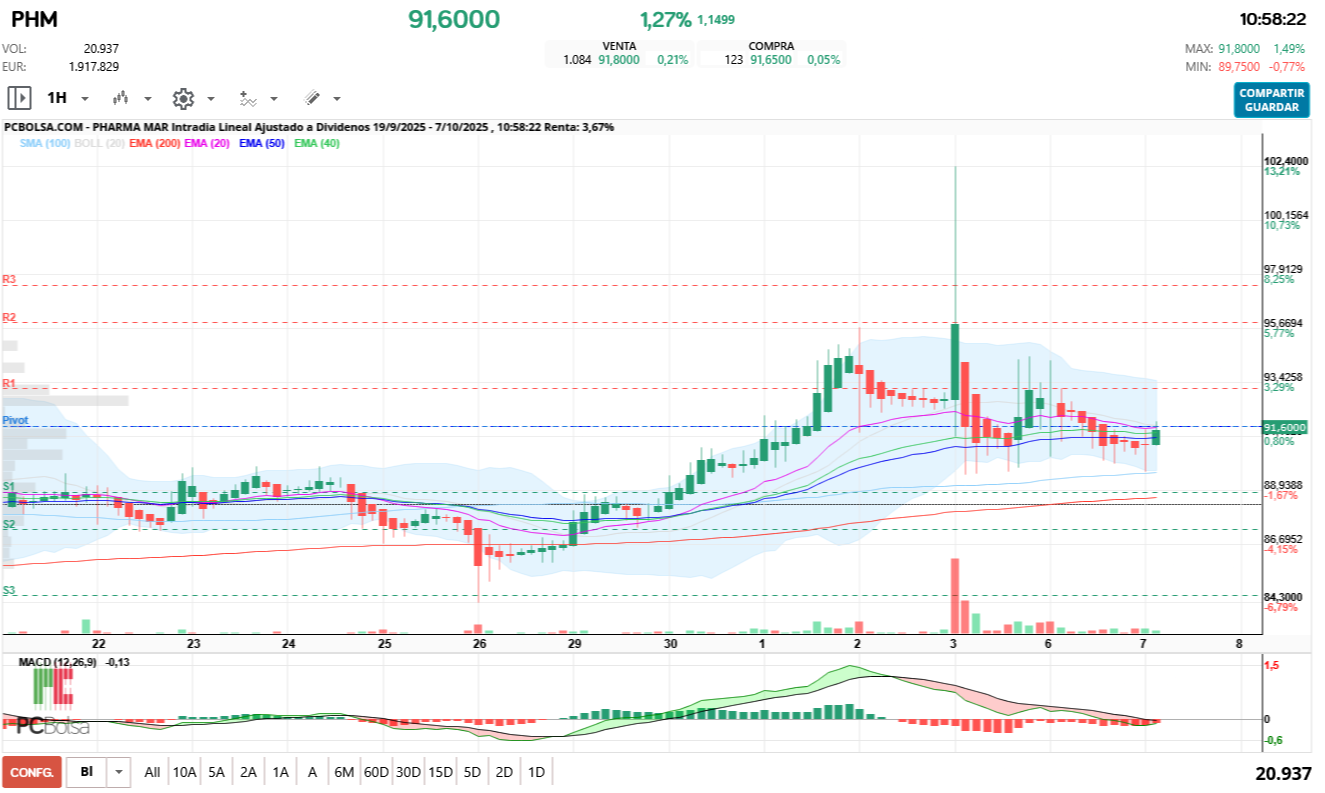Viewport: 1325px width, 793px height.
Task: Open the side panel expand icon
Action: pos(19,98)
